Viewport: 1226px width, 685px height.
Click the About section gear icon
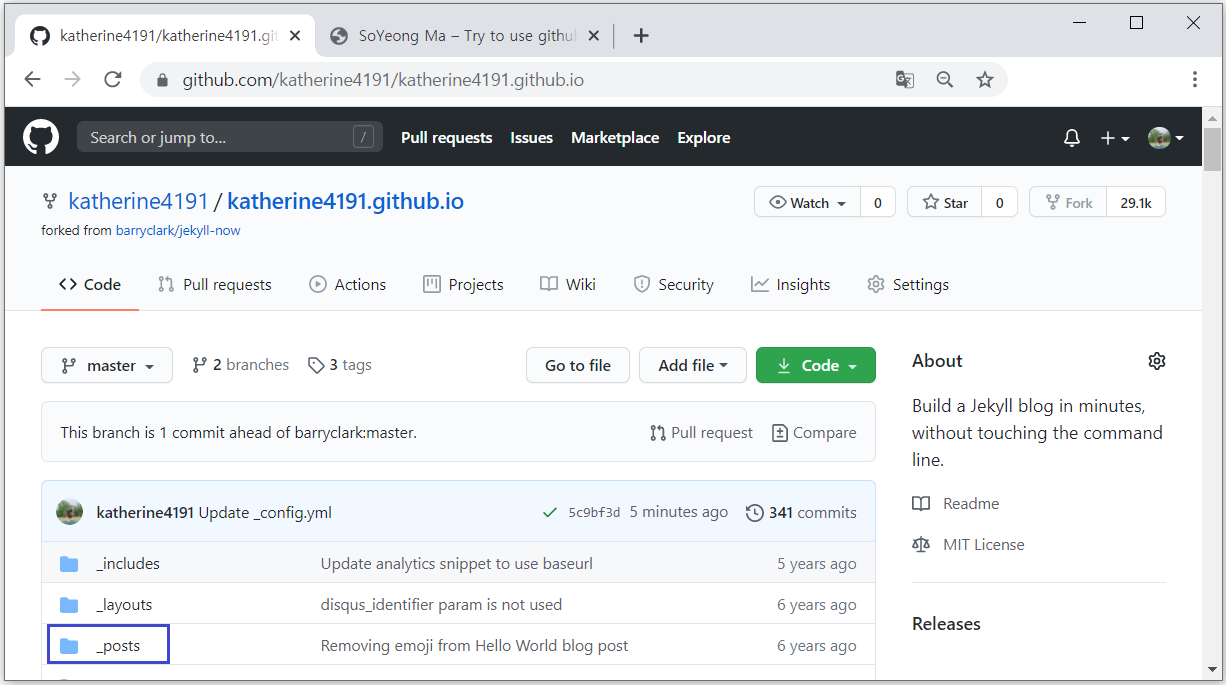pyautogui.click(x=1157, y=361)
